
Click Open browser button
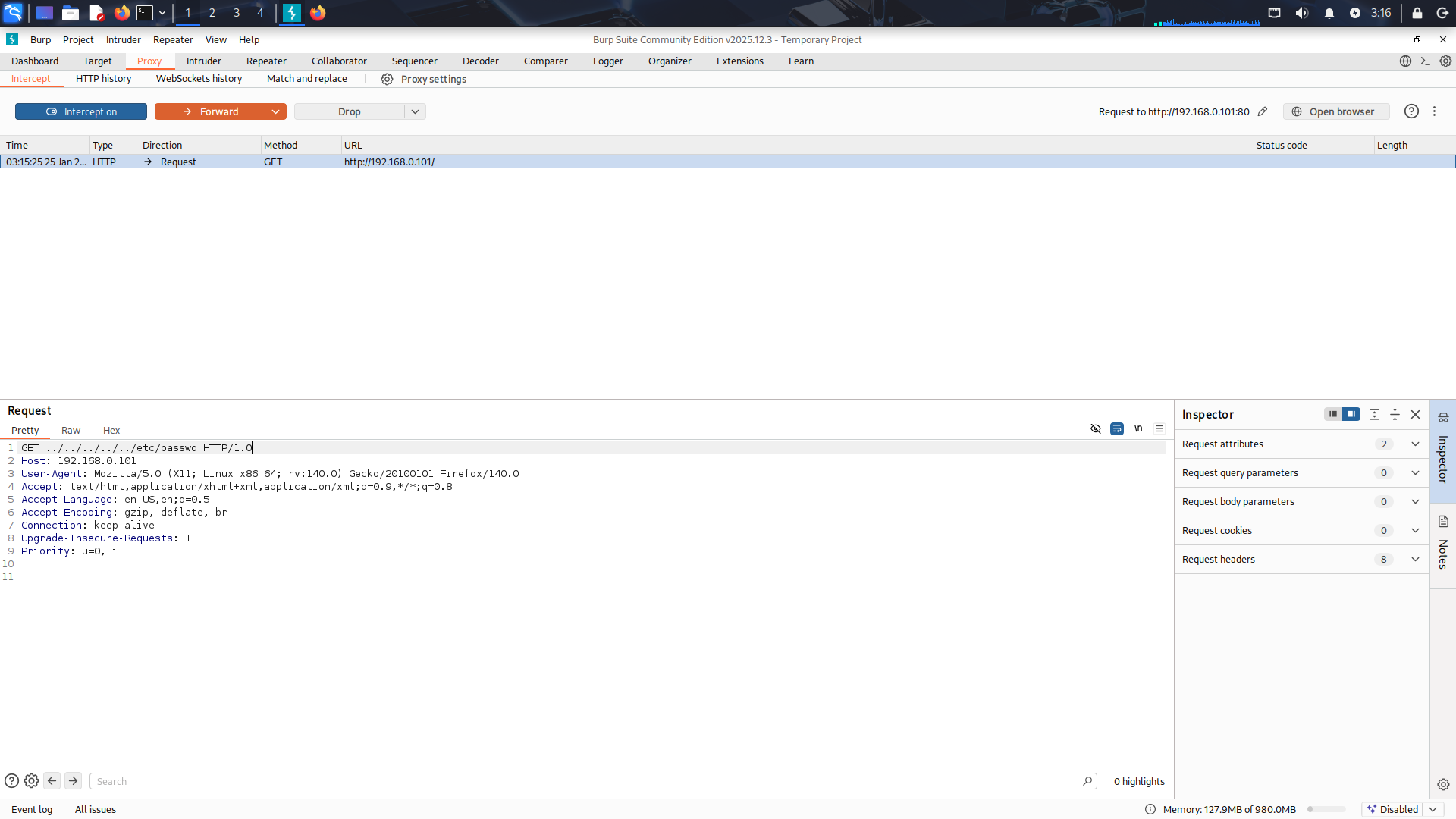tap(1335, 111)
